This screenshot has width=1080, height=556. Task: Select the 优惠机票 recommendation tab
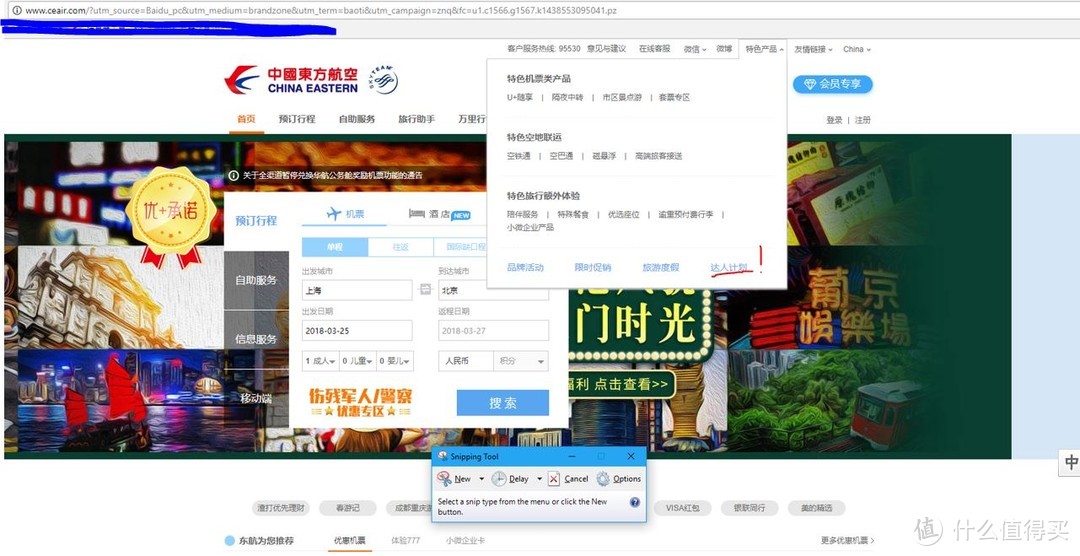pos(350,541)
